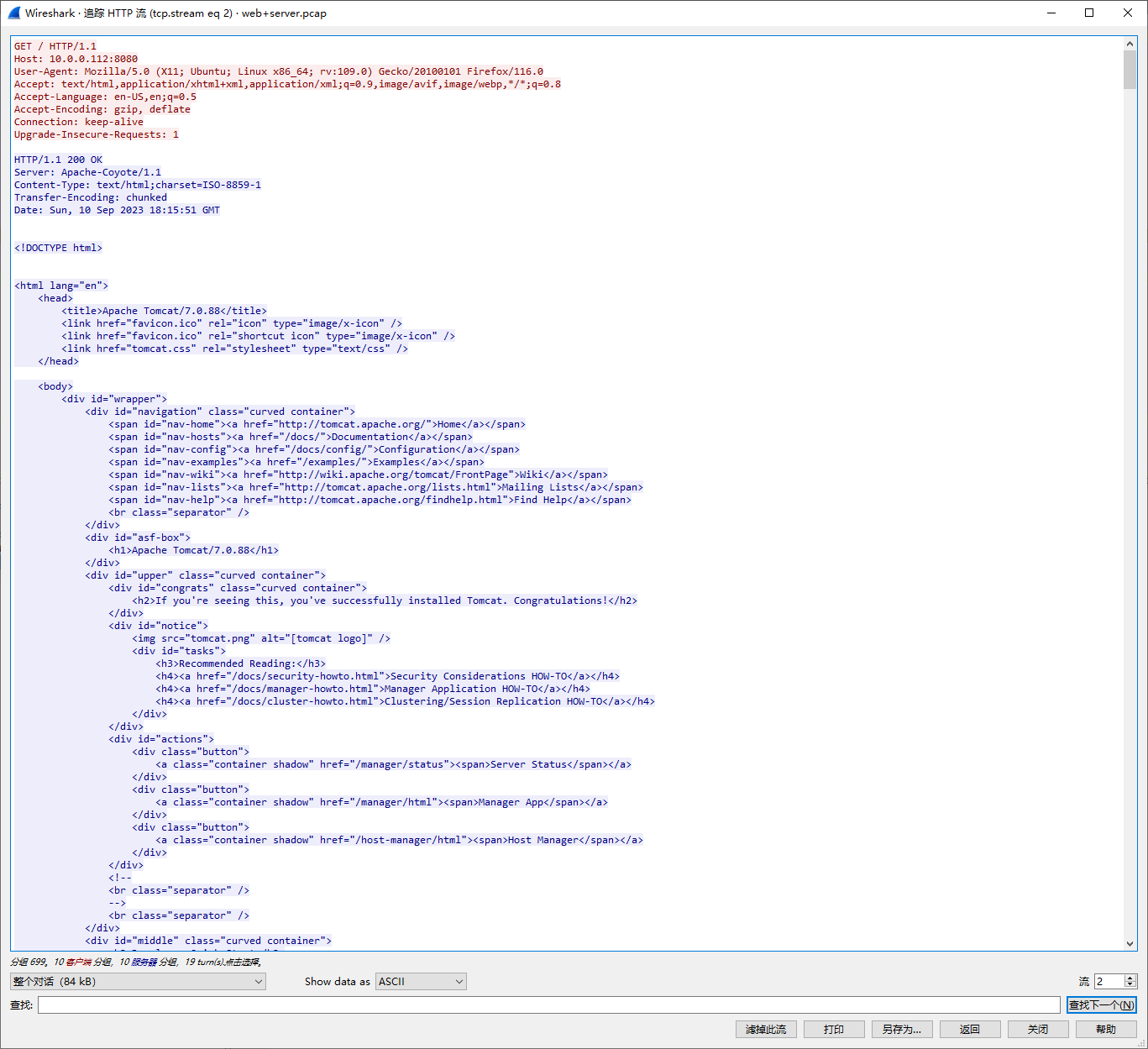Click the 'Date: Sun, 10 Sep 2023' line

pyautogui.click(x=117, y=210)
